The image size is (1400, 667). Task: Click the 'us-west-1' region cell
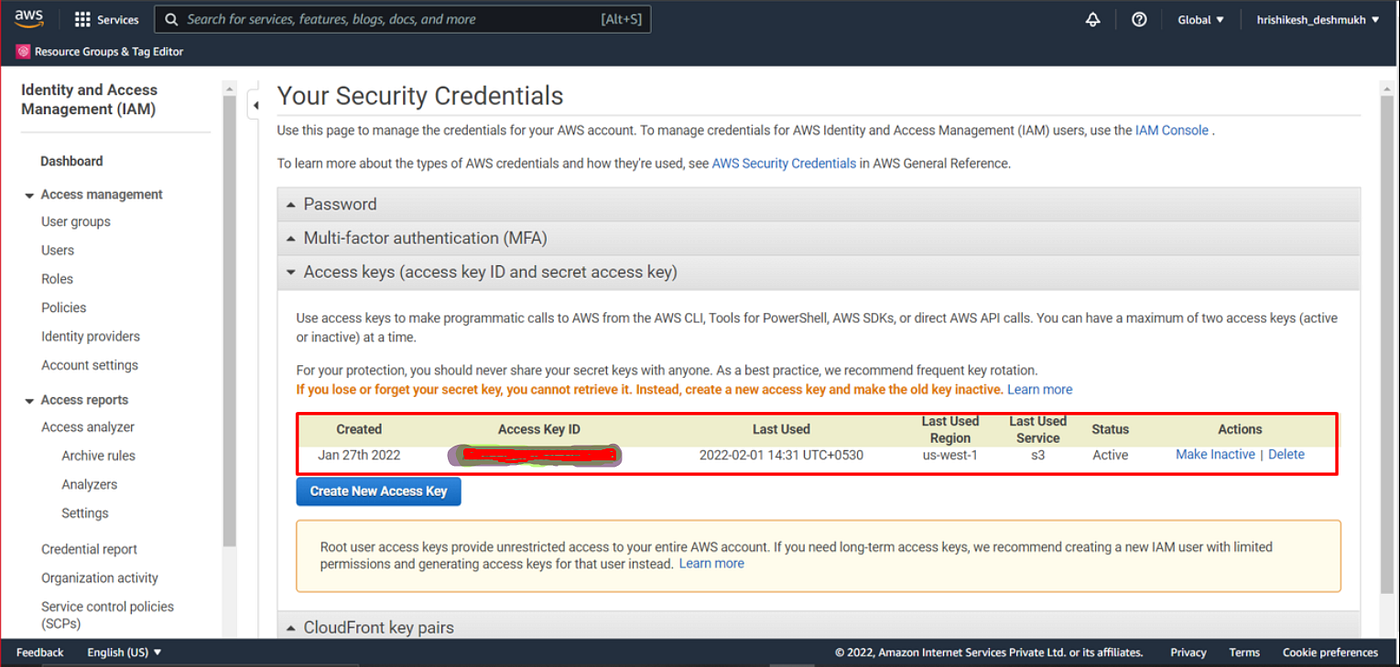(x=950, y=454)
